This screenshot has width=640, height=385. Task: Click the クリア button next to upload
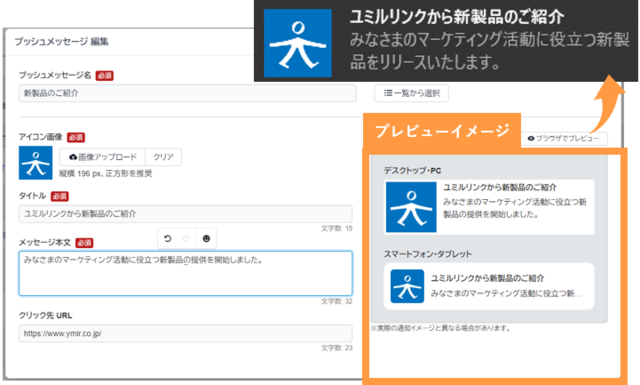pos(163,157)
